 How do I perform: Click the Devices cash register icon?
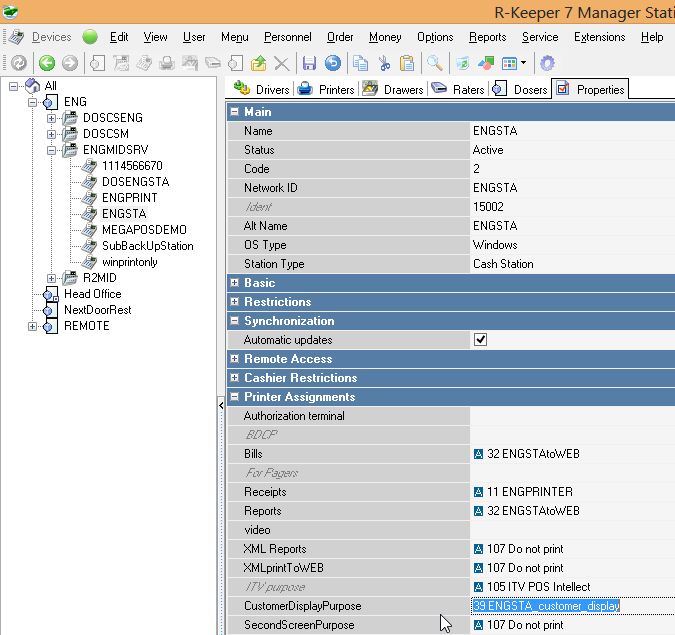(16, 37)
